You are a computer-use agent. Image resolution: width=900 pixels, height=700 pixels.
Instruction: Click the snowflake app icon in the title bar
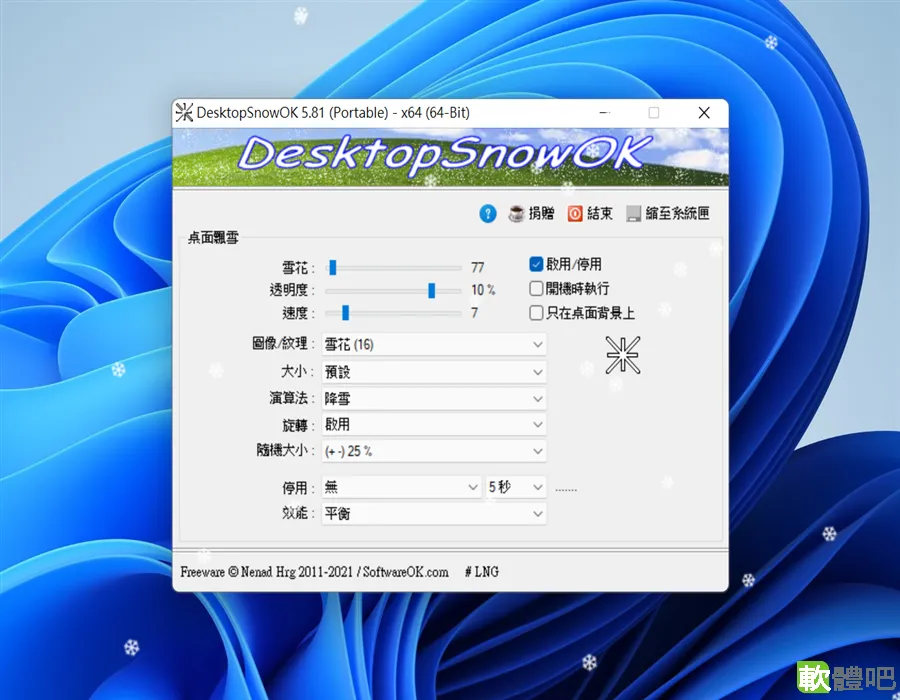click(x=184, y=112)
